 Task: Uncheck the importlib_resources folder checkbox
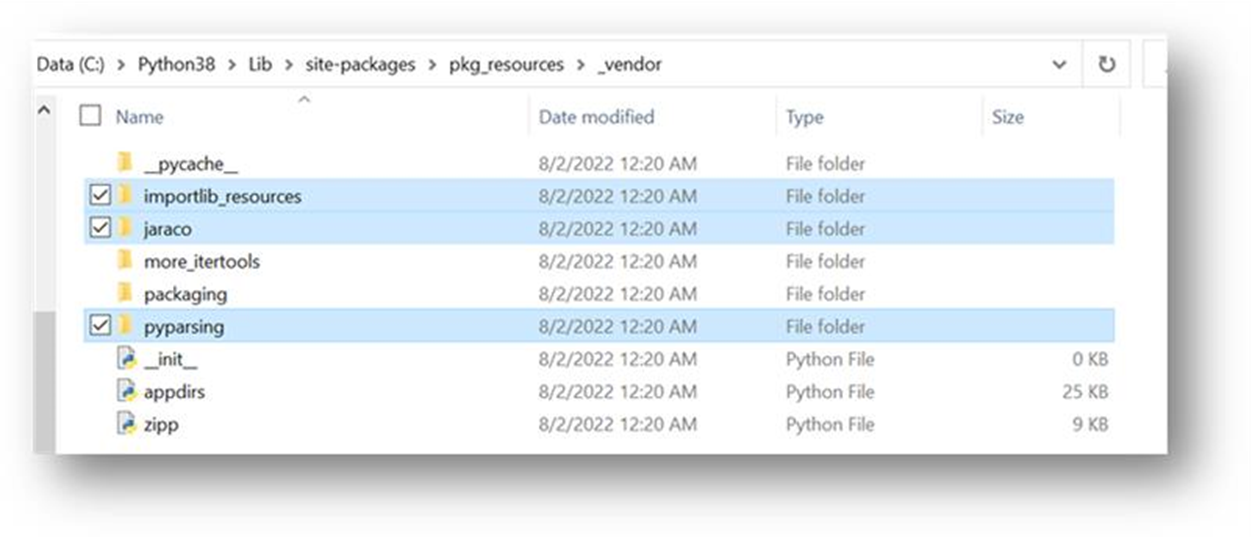(99, 196)
